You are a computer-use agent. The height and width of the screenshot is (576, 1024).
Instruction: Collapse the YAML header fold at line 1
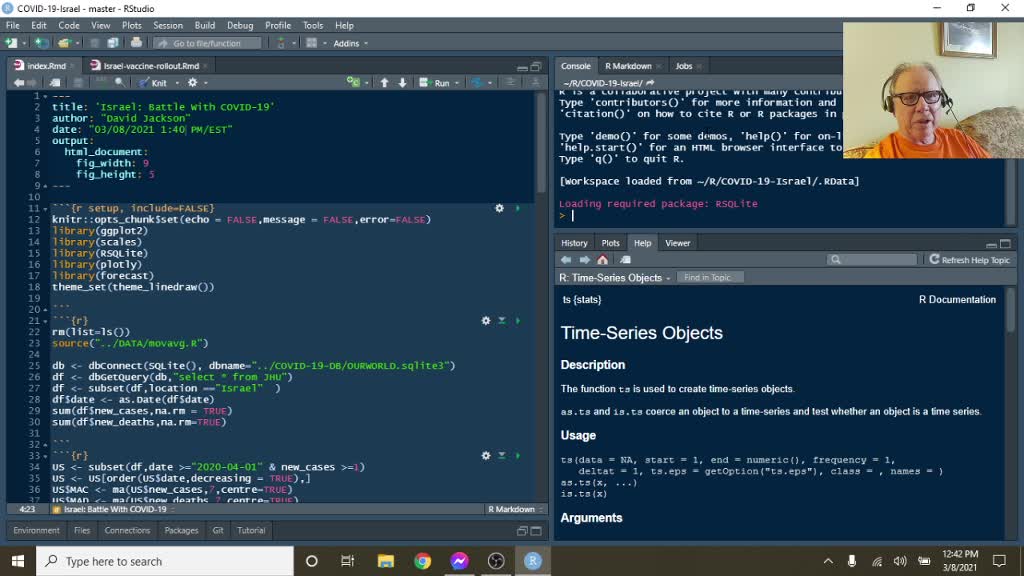point(44,96)
